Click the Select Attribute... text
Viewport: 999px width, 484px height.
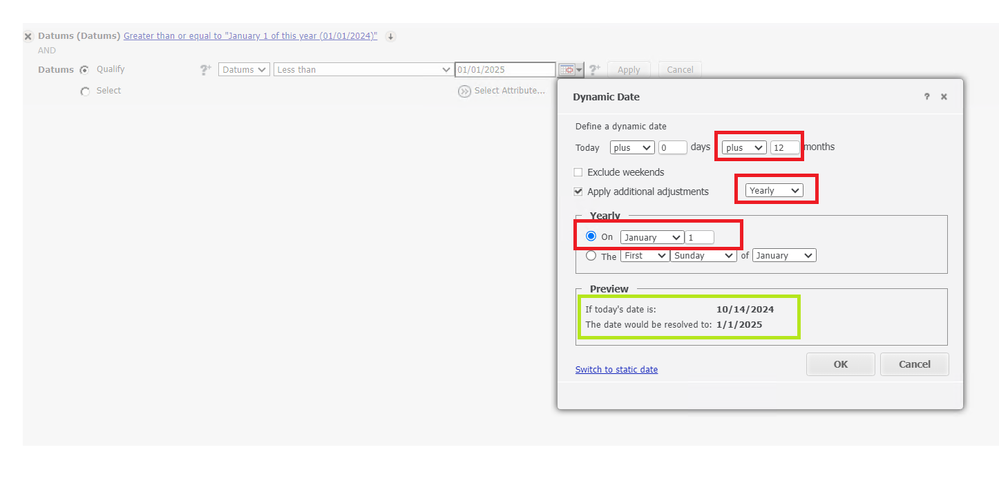[x=510, y=91]
